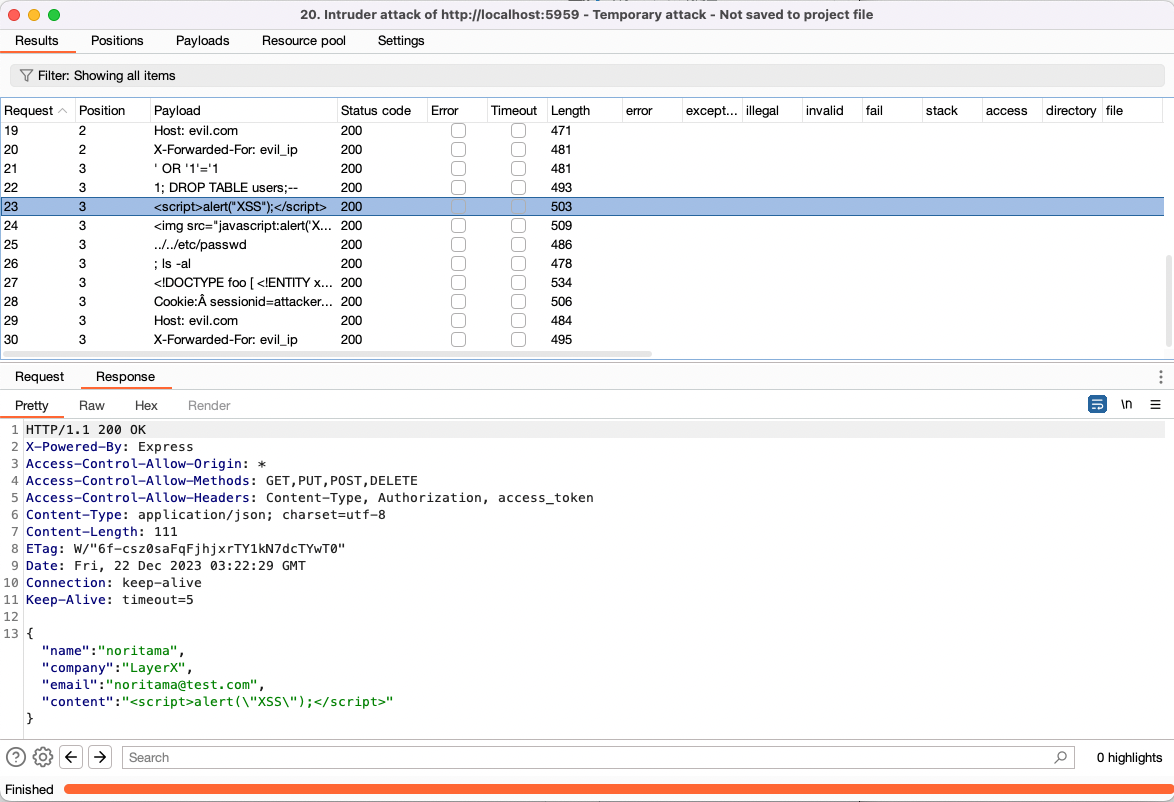Viewport: 1174px width, 802px height.
Task: Click the "email" JSON line in response
Action: coord(153,684)
